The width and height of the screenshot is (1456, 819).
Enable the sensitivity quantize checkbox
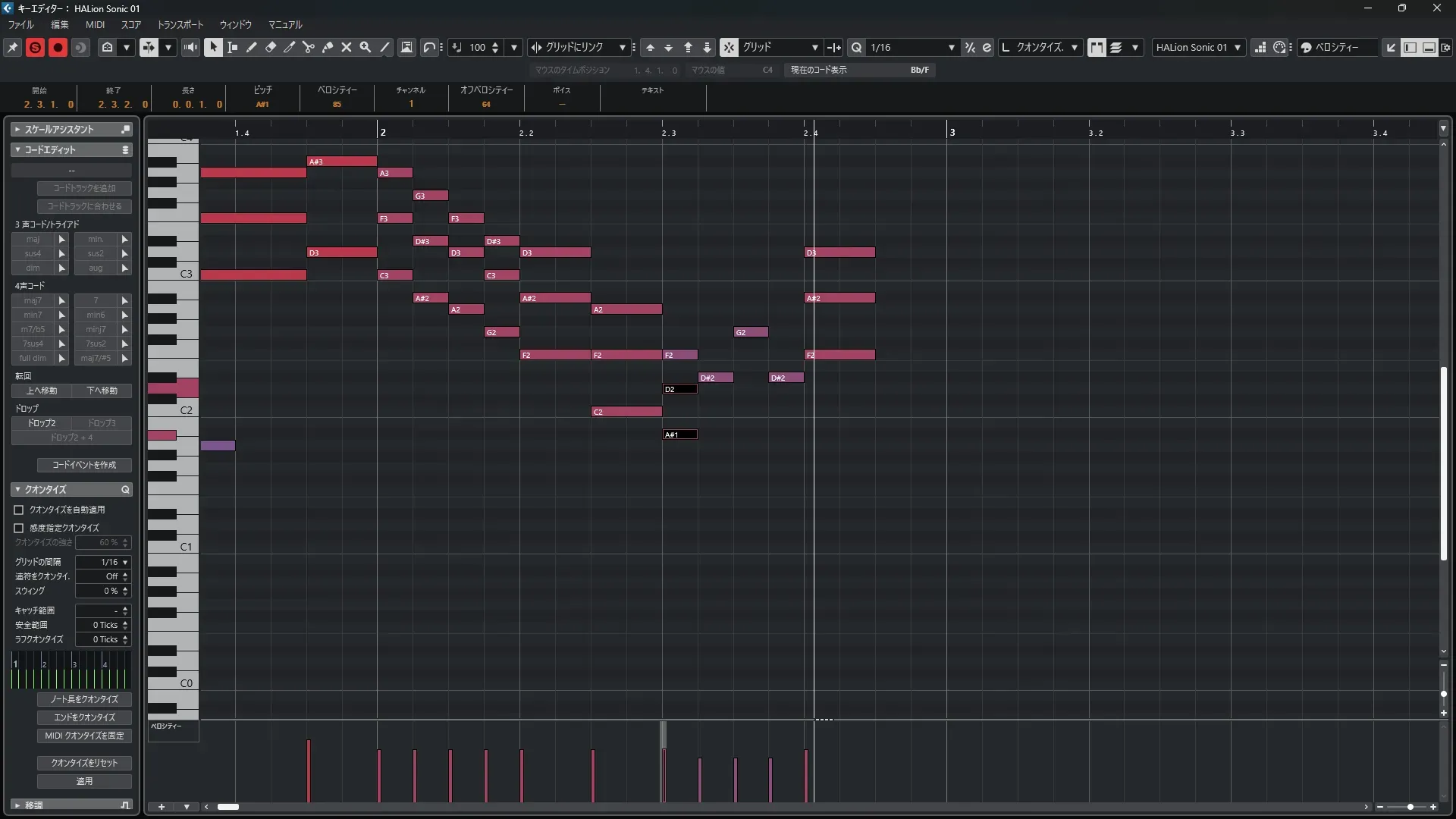(19, 528)
